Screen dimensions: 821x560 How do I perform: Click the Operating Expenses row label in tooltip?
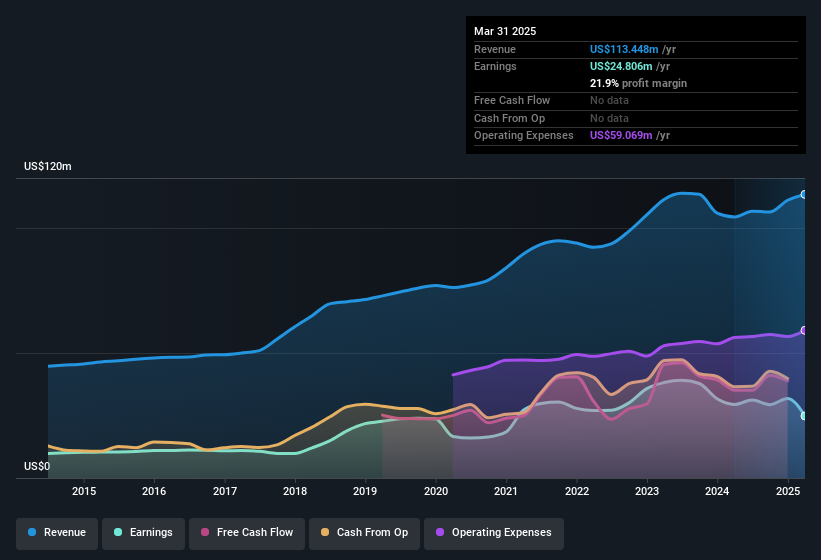pos(524,136)
